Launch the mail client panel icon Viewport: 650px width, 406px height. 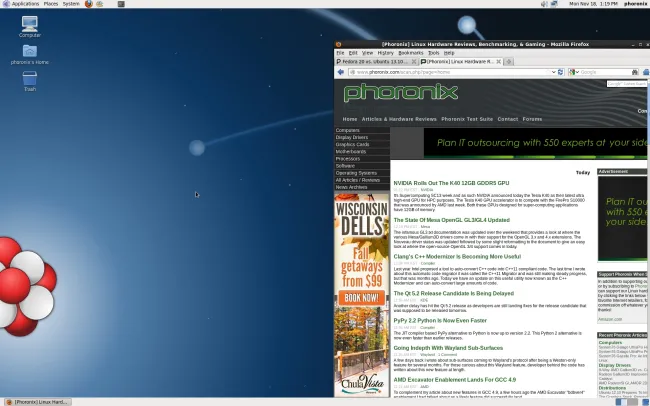99,4
